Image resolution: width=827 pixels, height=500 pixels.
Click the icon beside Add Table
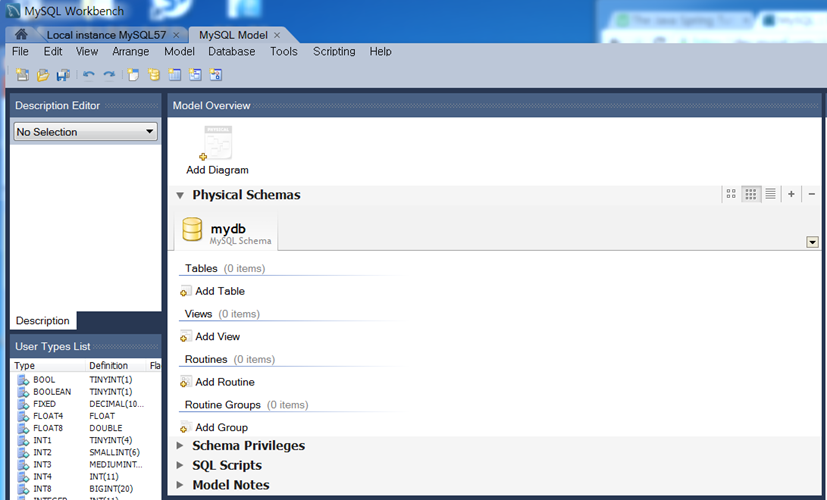tap(185, 291)
